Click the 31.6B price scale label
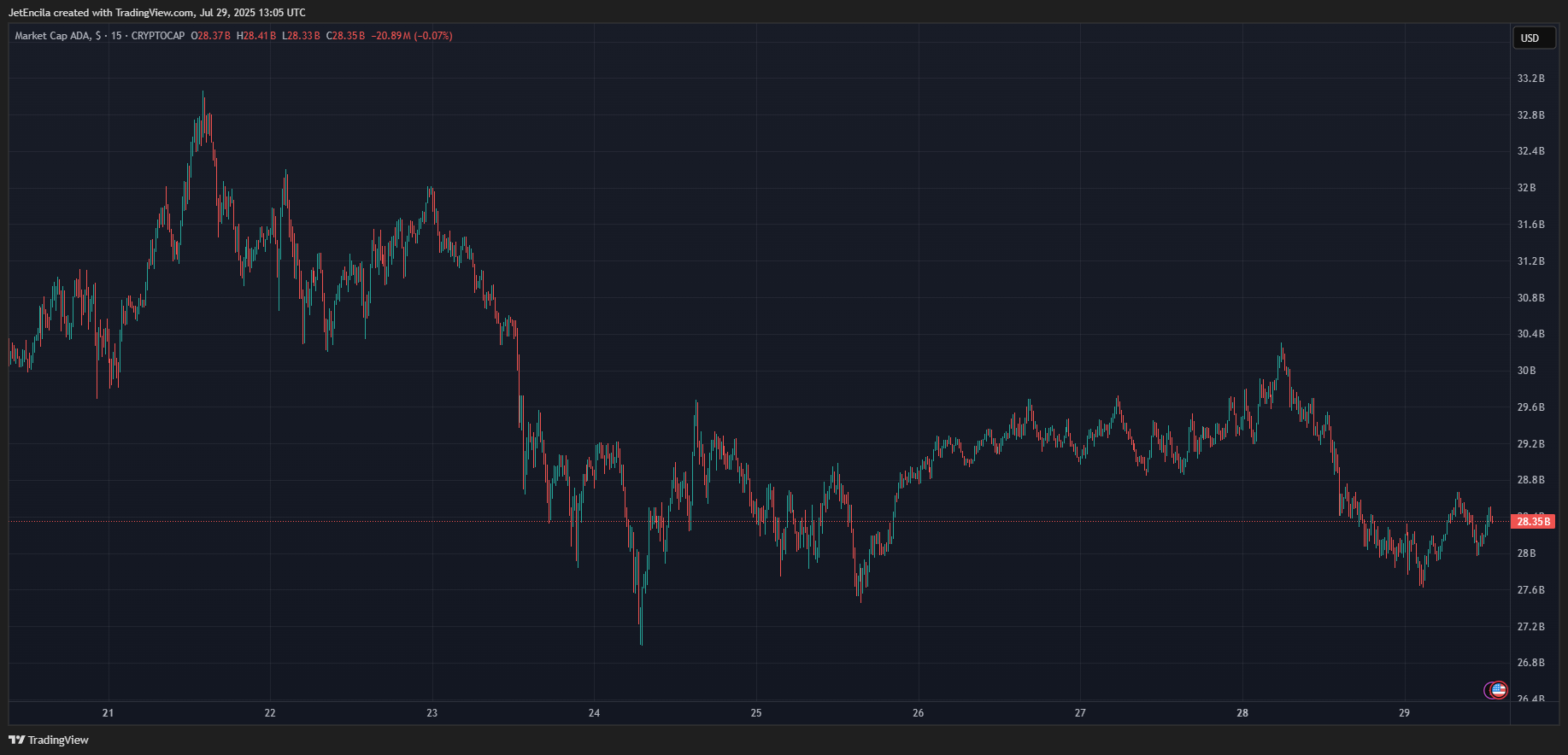Viewport: 1568px width, 755px height. tap(1530, 225)
